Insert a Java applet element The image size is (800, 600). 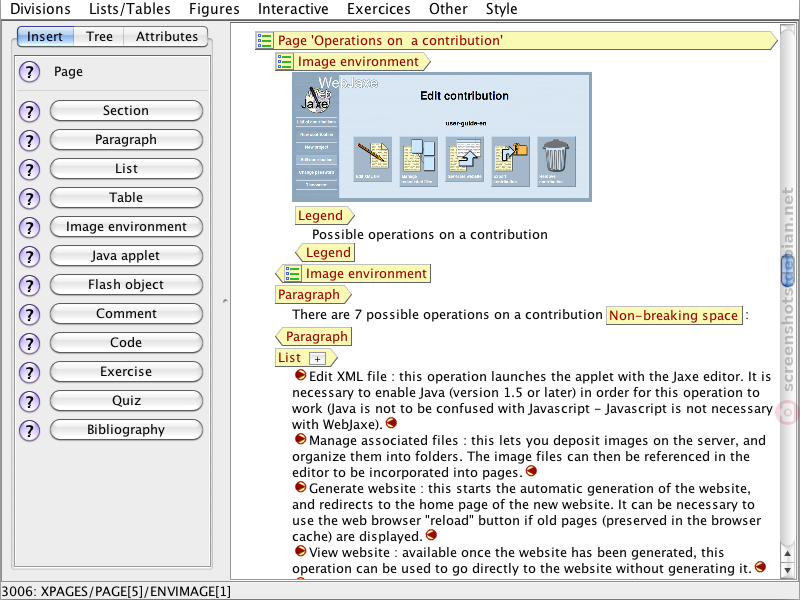pyautogui.click(x=126, y=256)
